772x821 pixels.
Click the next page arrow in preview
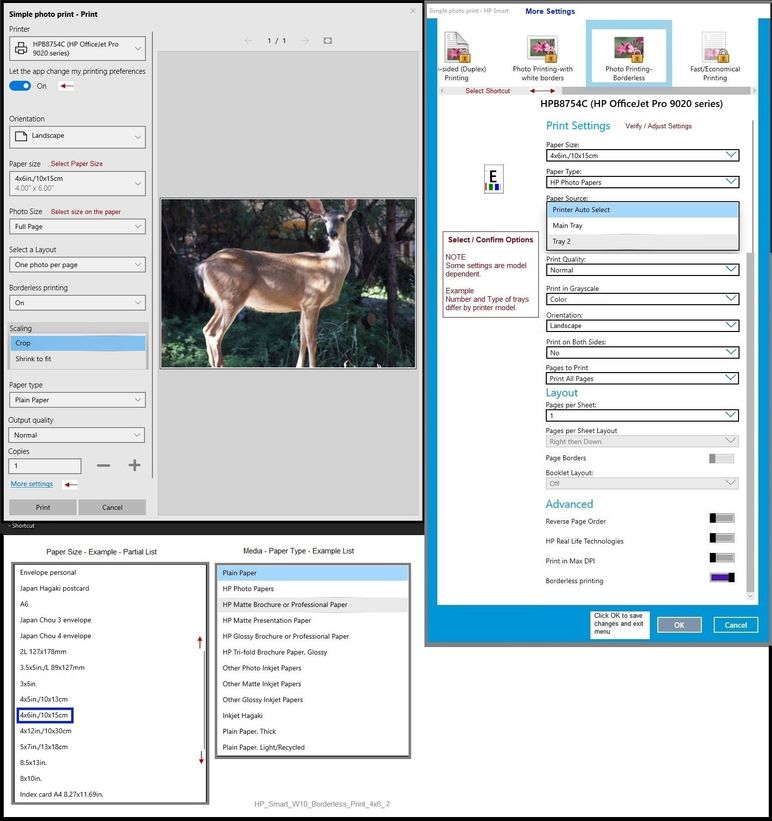tap(305, 41)
